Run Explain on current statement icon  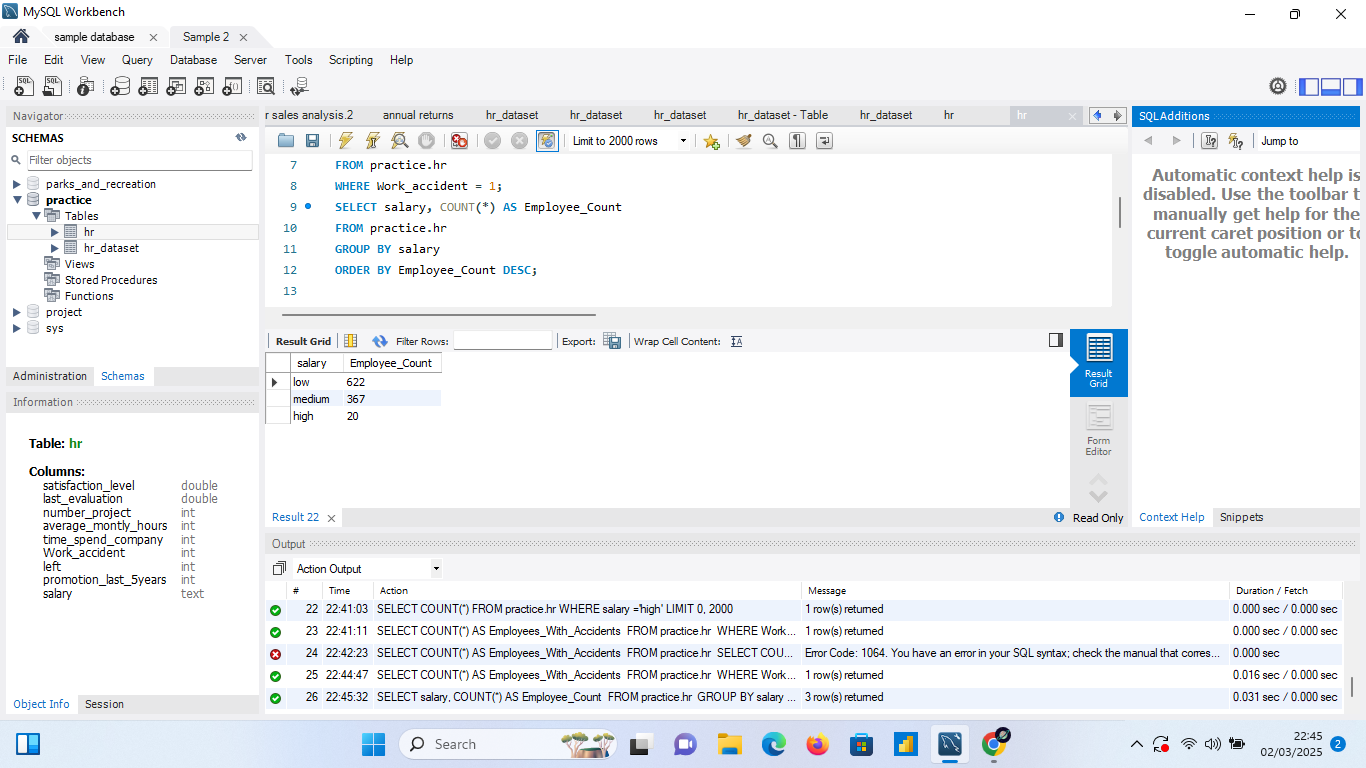(400, 141)
